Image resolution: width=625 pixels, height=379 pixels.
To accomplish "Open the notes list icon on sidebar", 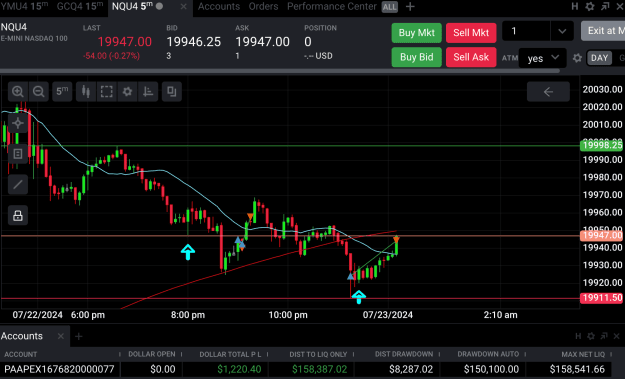I will point(18,154).
